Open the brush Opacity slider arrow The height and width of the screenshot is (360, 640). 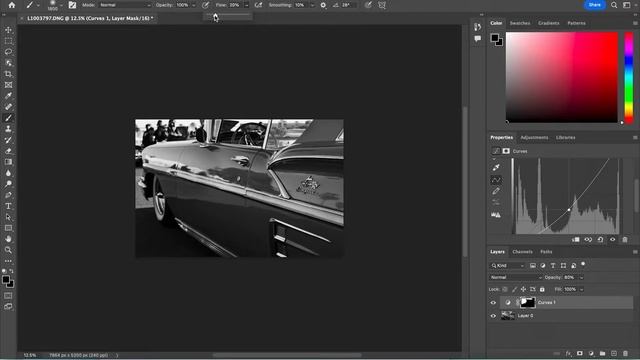coord(193,5)
